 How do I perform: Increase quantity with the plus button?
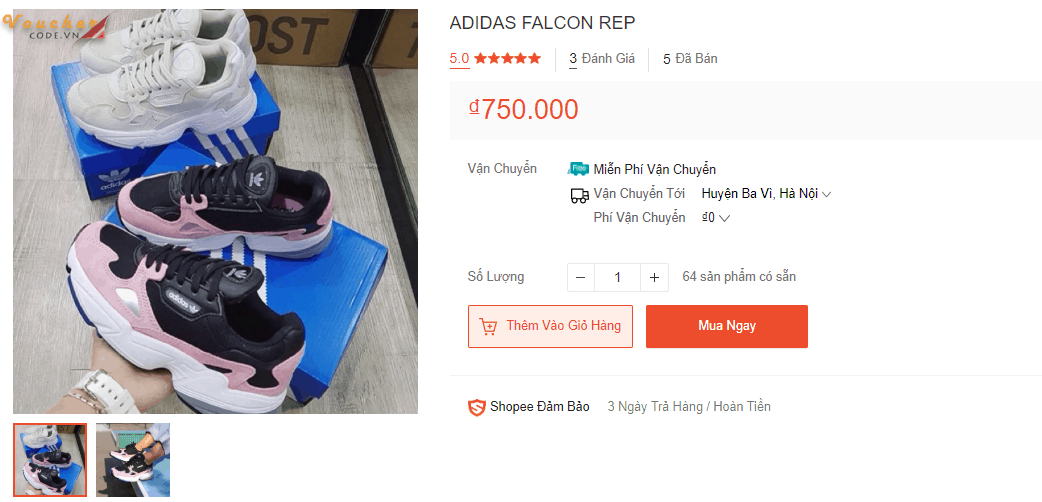coord(654,277)
